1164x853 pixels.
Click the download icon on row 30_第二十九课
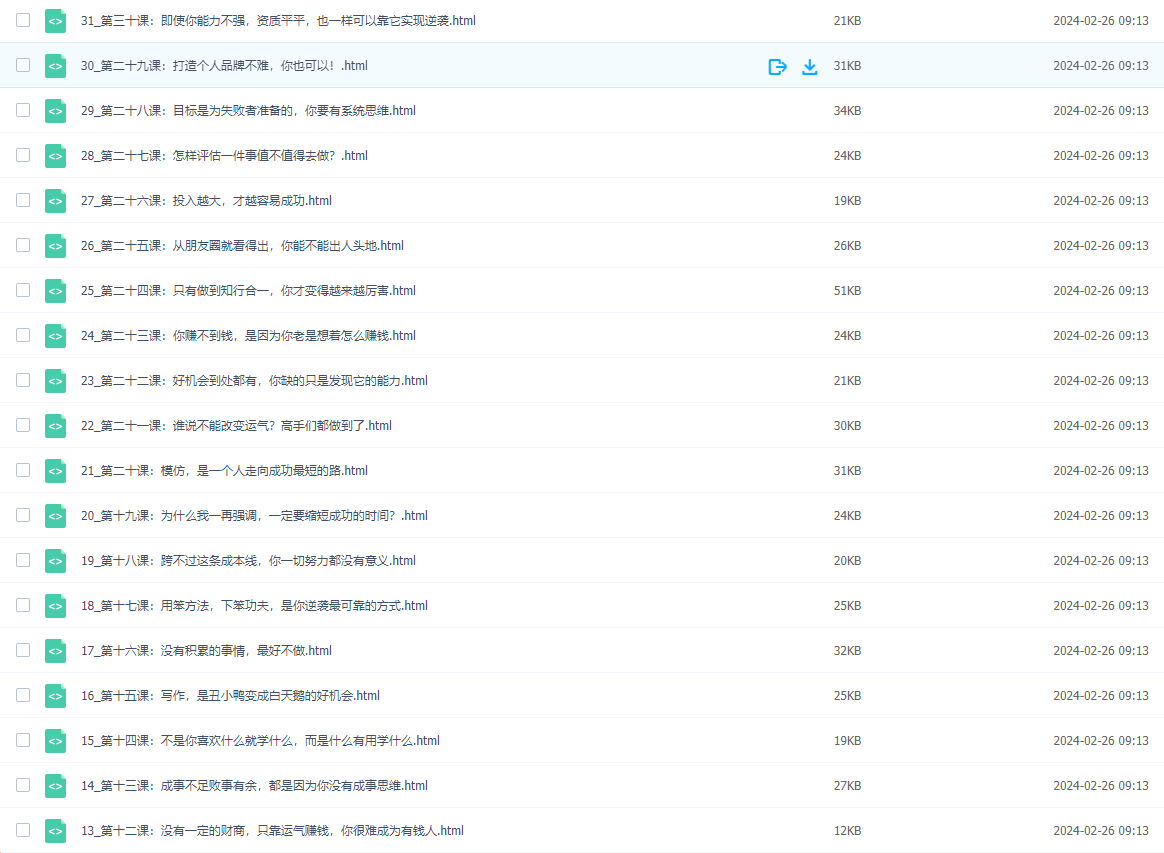810,66
